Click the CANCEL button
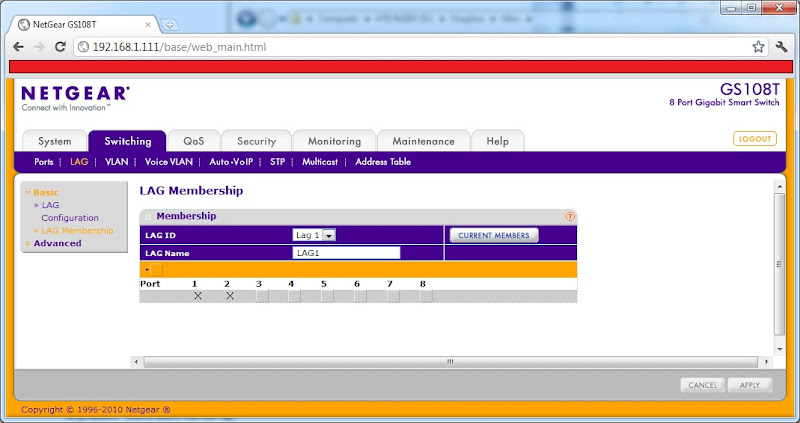 click(x=703, y=385)
